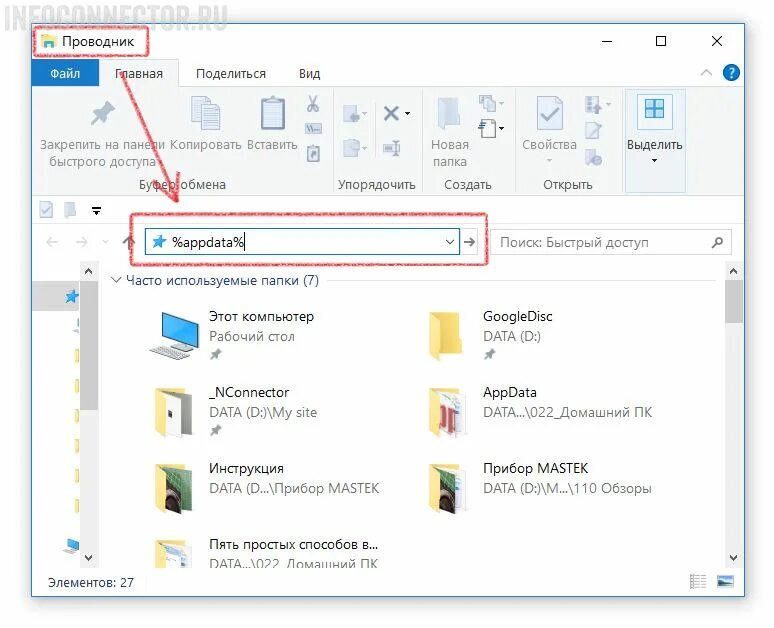Collapse the ribbon with the chevron
This screenshot has height=628, width=774.
pos(706,73)
